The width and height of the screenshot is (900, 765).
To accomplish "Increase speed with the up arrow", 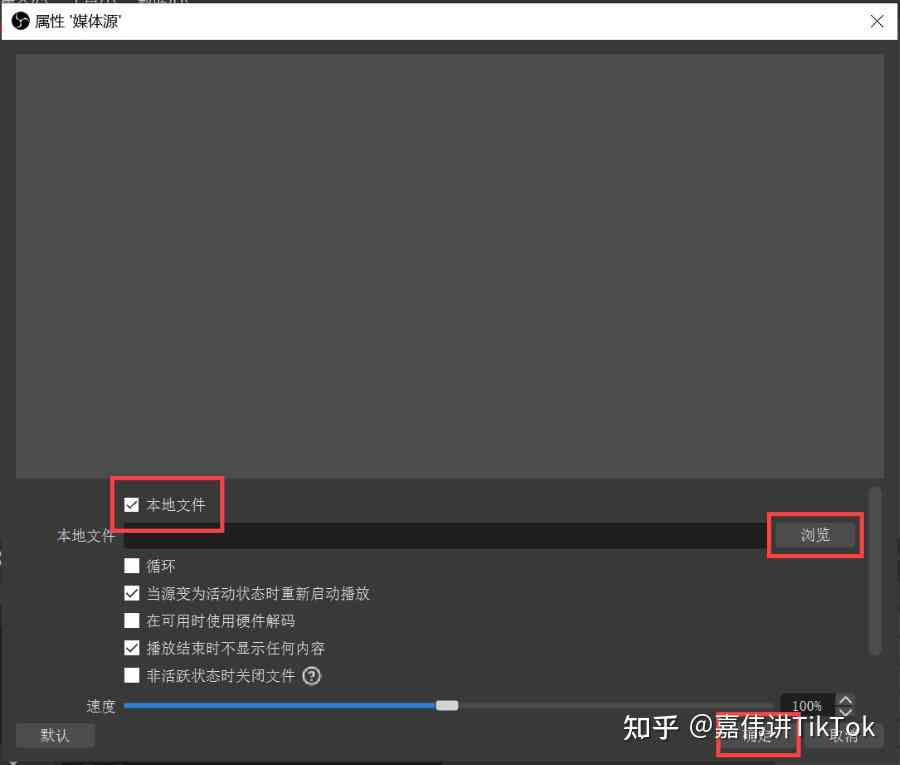I will coord(845,700).
